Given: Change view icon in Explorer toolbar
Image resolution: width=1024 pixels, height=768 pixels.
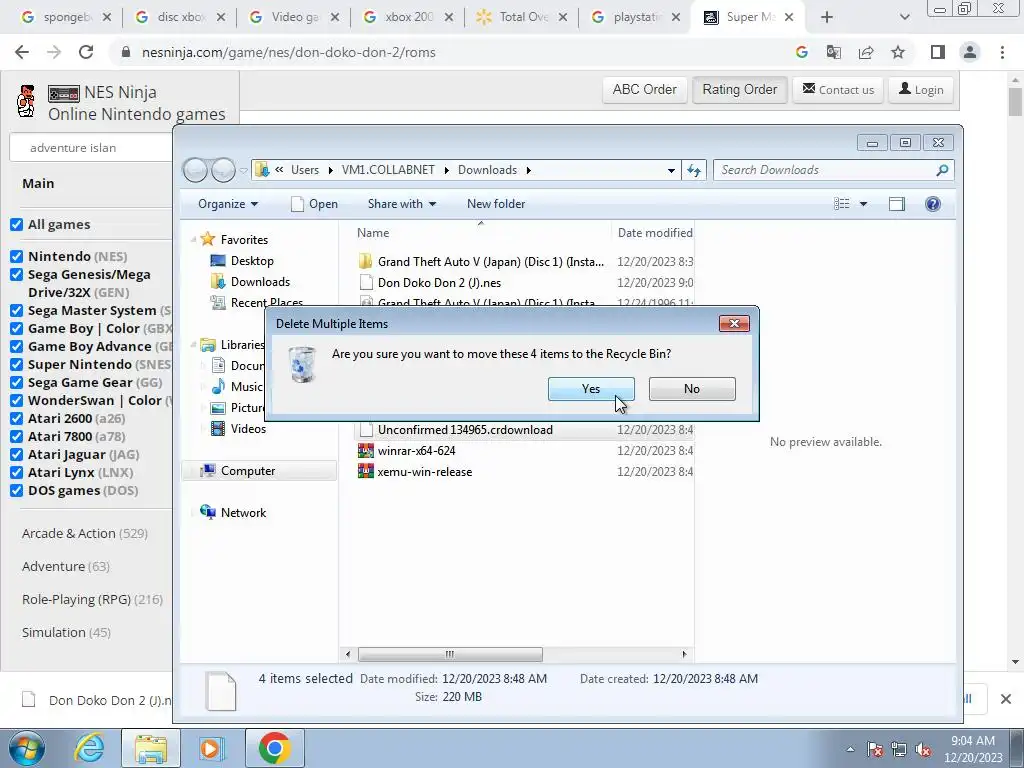Looking at the screenshot, I should tap(842, 204).
